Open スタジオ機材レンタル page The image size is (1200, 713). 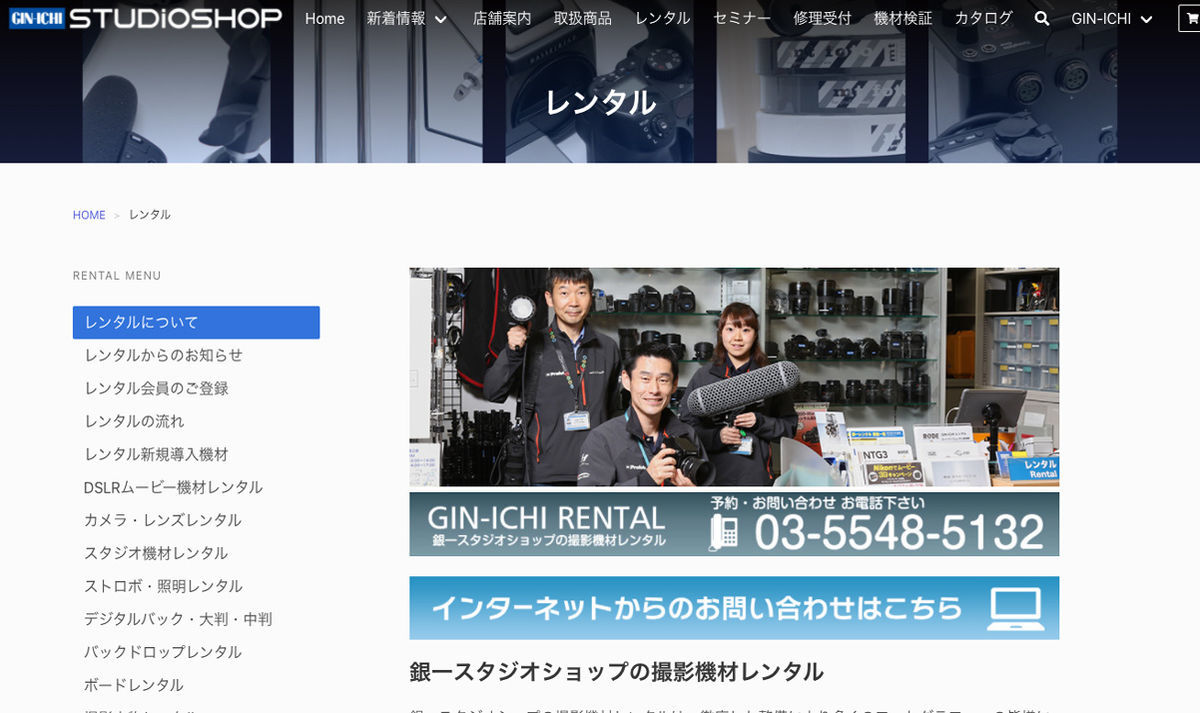pyautogui.click(x=156, y=553)
